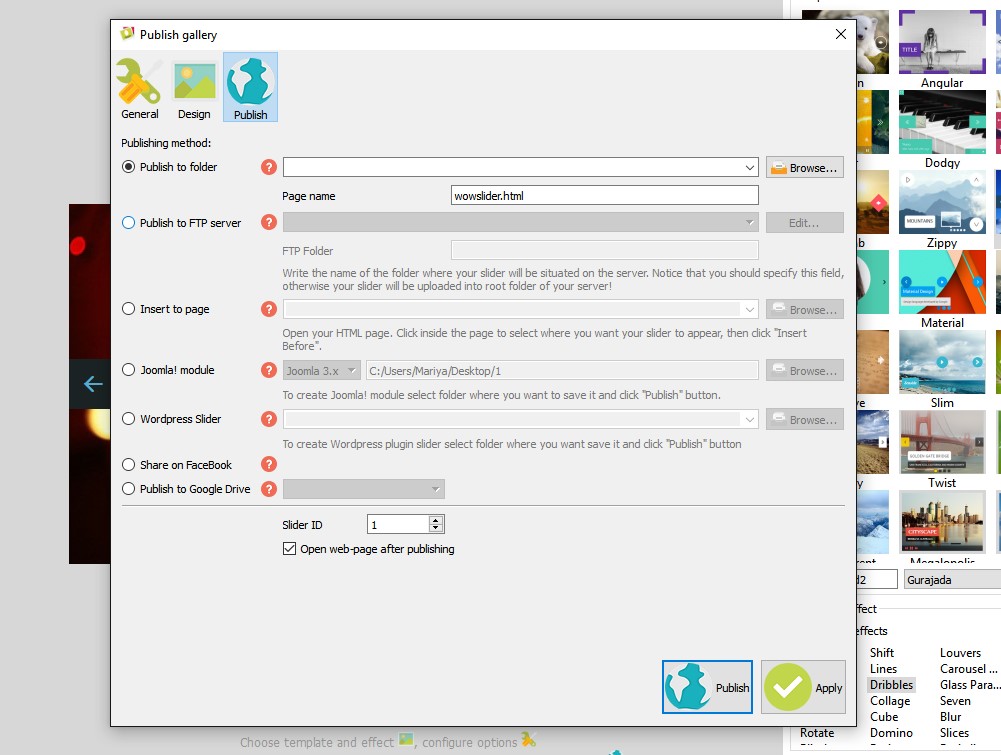1001x755 pixels.
Task: Click Edit for FTP server
Action: point(805,223)
